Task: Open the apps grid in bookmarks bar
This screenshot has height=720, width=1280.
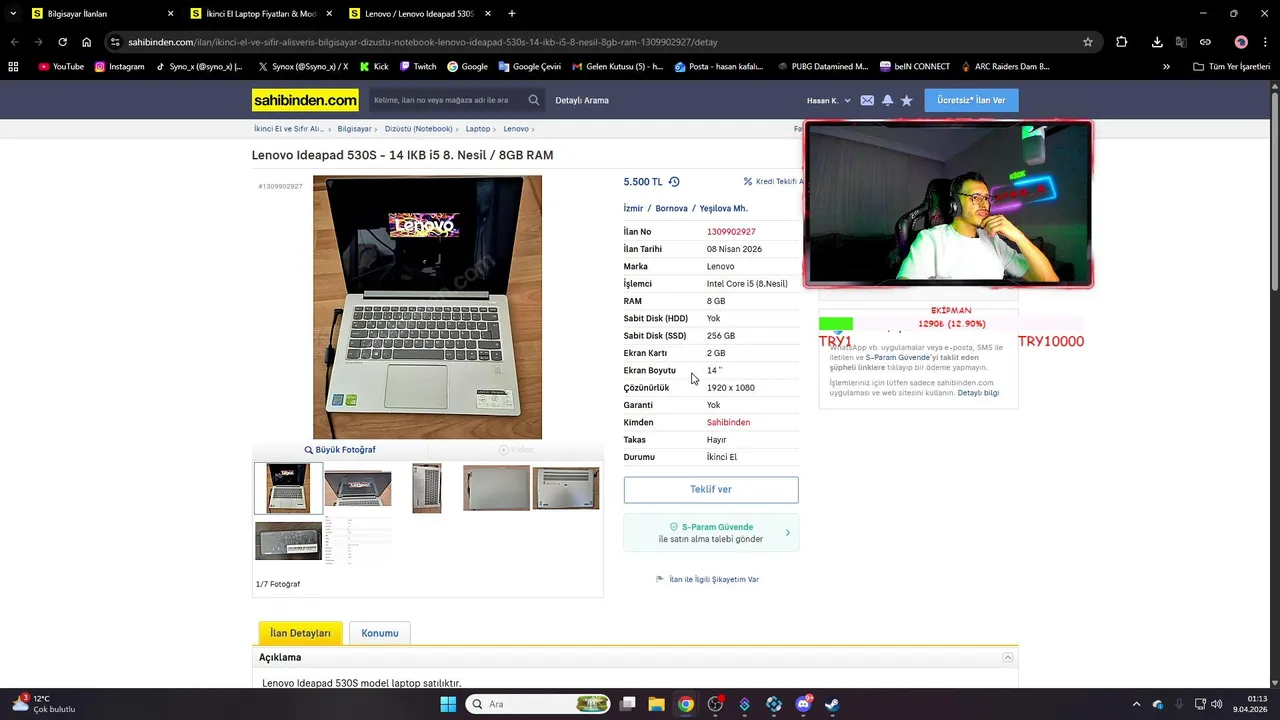Action: pyautogui.click(x=13, y=67)
